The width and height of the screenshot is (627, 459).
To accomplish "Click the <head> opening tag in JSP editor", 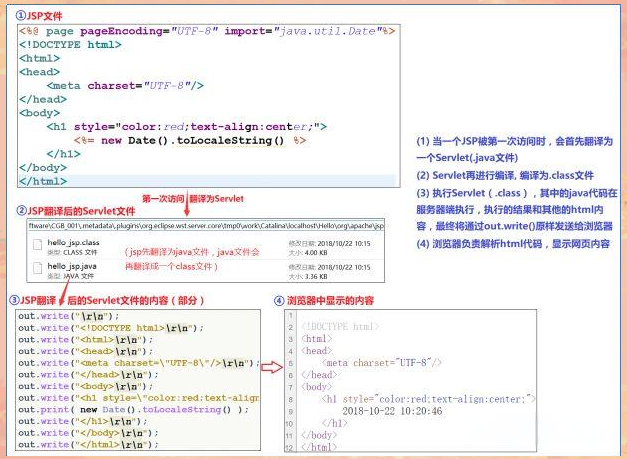I will click(x=39, y=72).
